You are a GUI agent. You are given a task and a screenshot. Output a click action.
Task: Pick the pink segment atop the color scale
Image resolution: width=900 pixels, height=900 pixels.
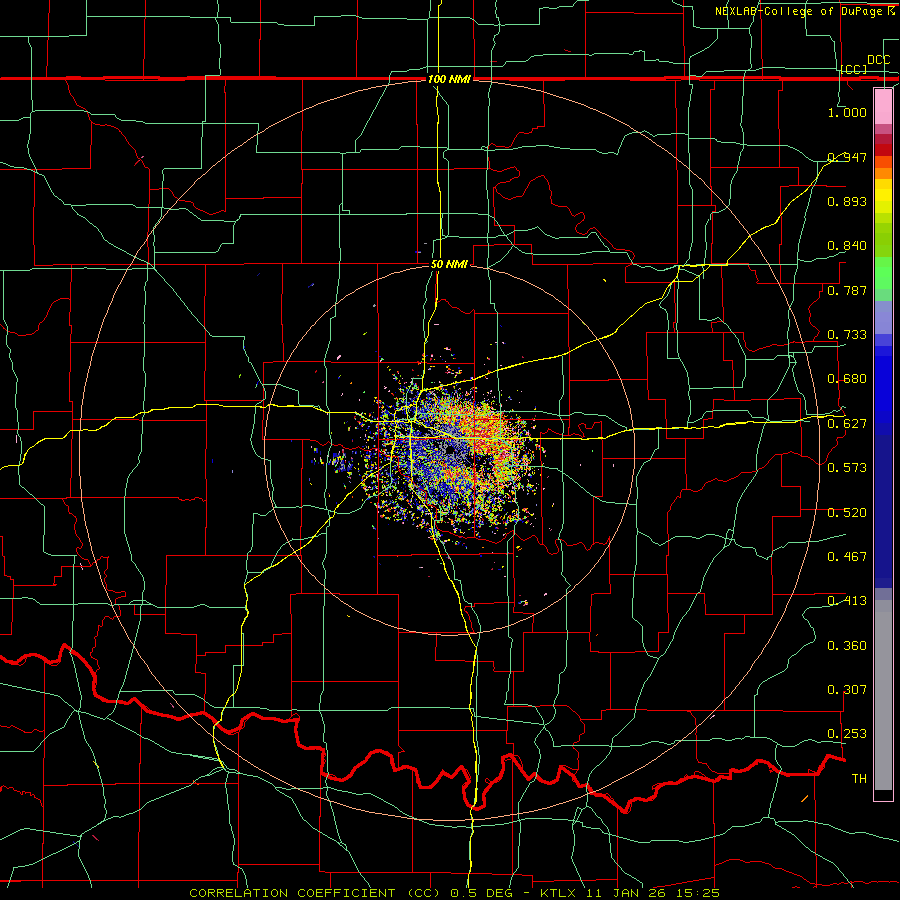[x=883, y=106]
